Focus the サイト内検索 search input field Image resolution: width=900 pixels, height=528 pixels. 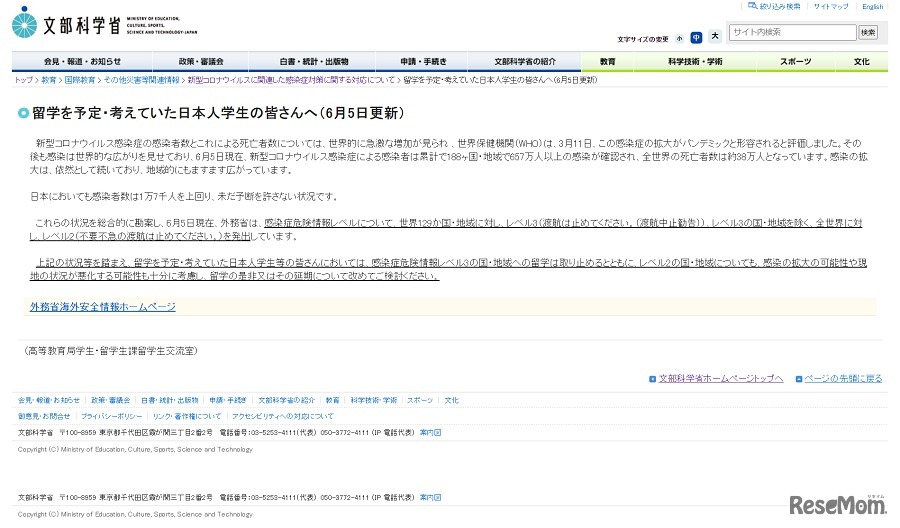point(792,32)
